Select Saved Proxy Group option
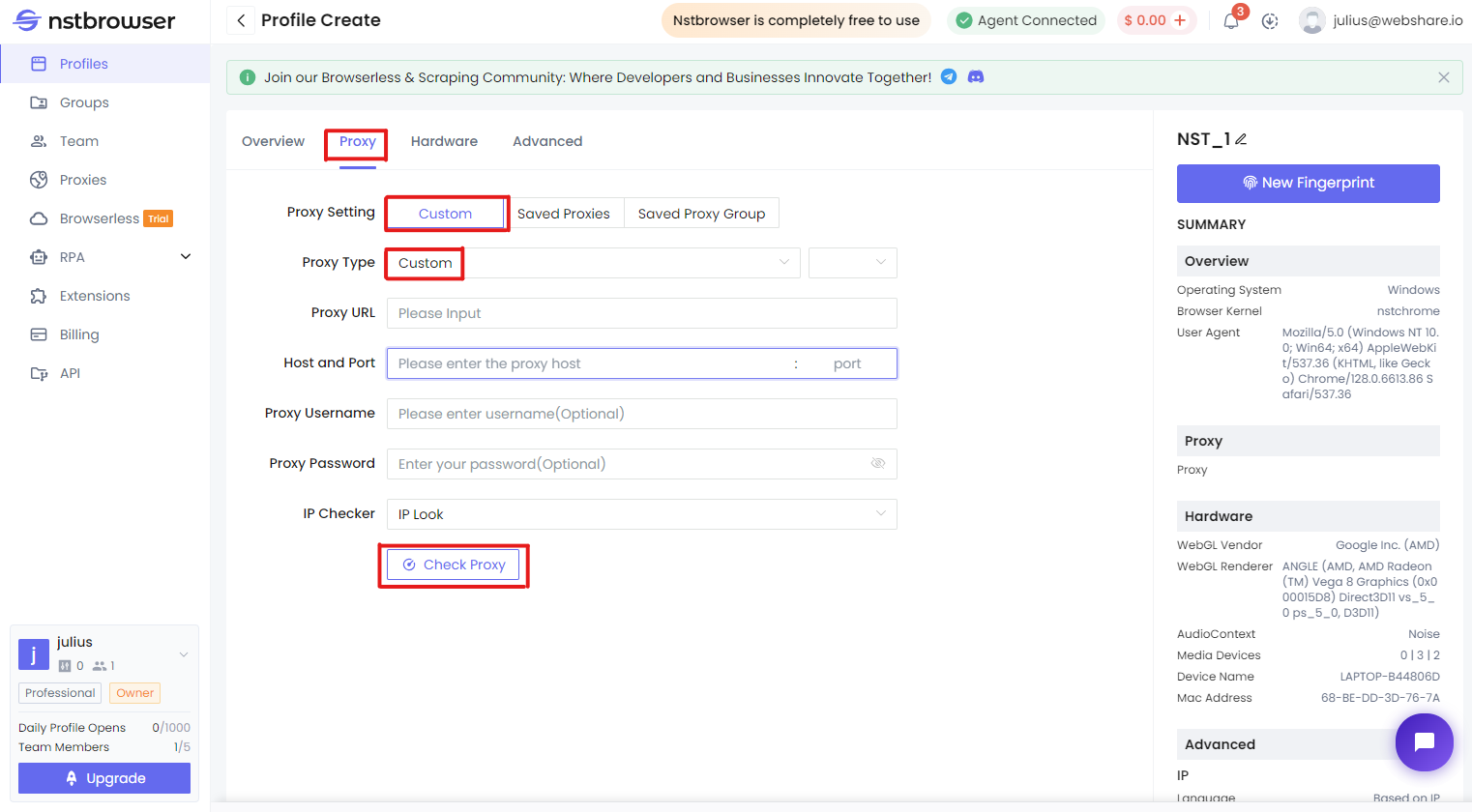1472x812 pixels. pos(701,214)
